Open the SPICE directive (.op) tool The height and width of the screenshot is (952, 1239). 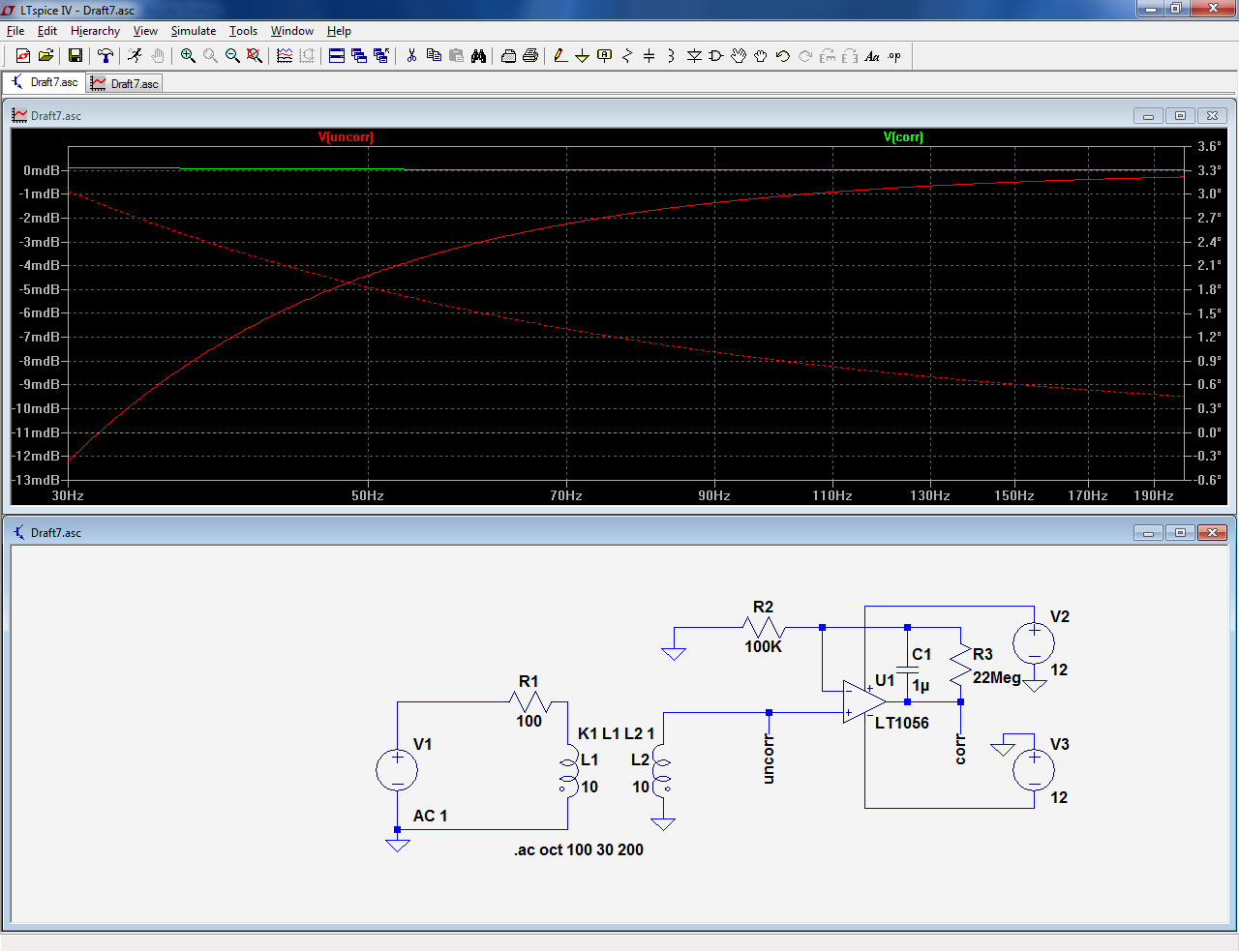[x=894, y=56]
